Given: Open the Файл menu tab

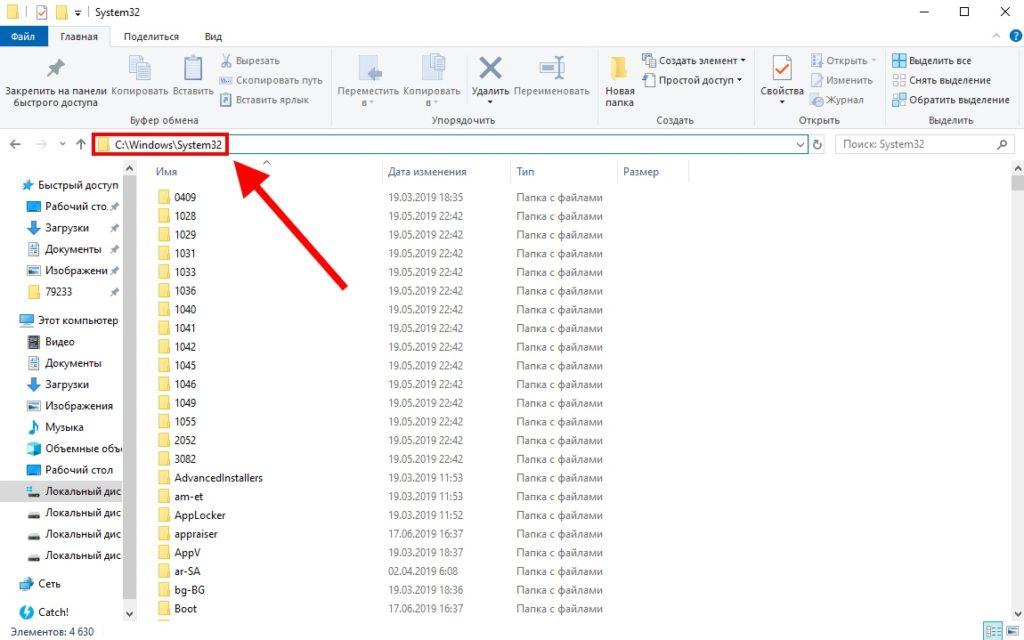Looking at the screenshot, I should tap(23, 37).
